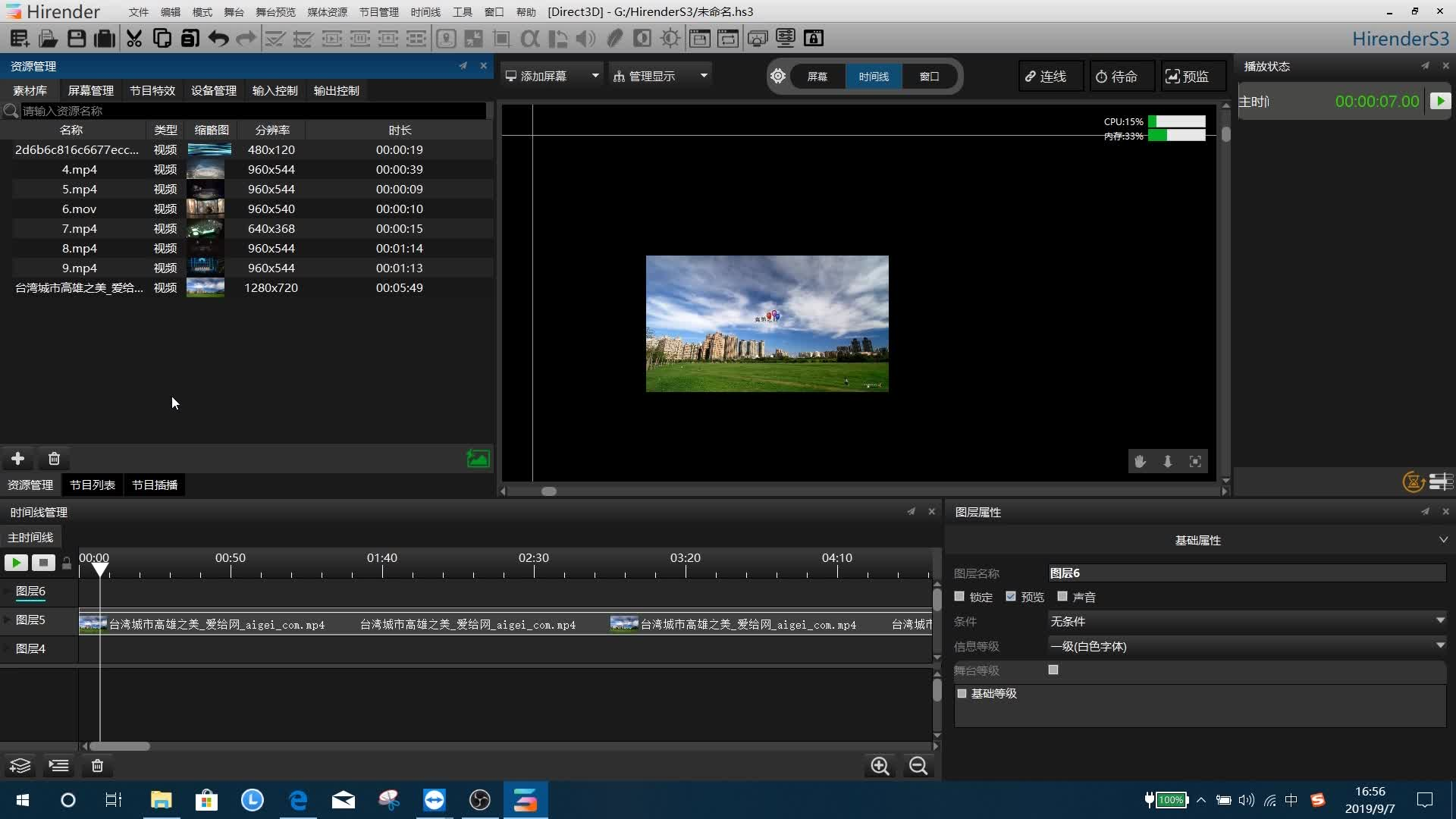Toggle the 舞台等级 checkbox

point(1053,670)
